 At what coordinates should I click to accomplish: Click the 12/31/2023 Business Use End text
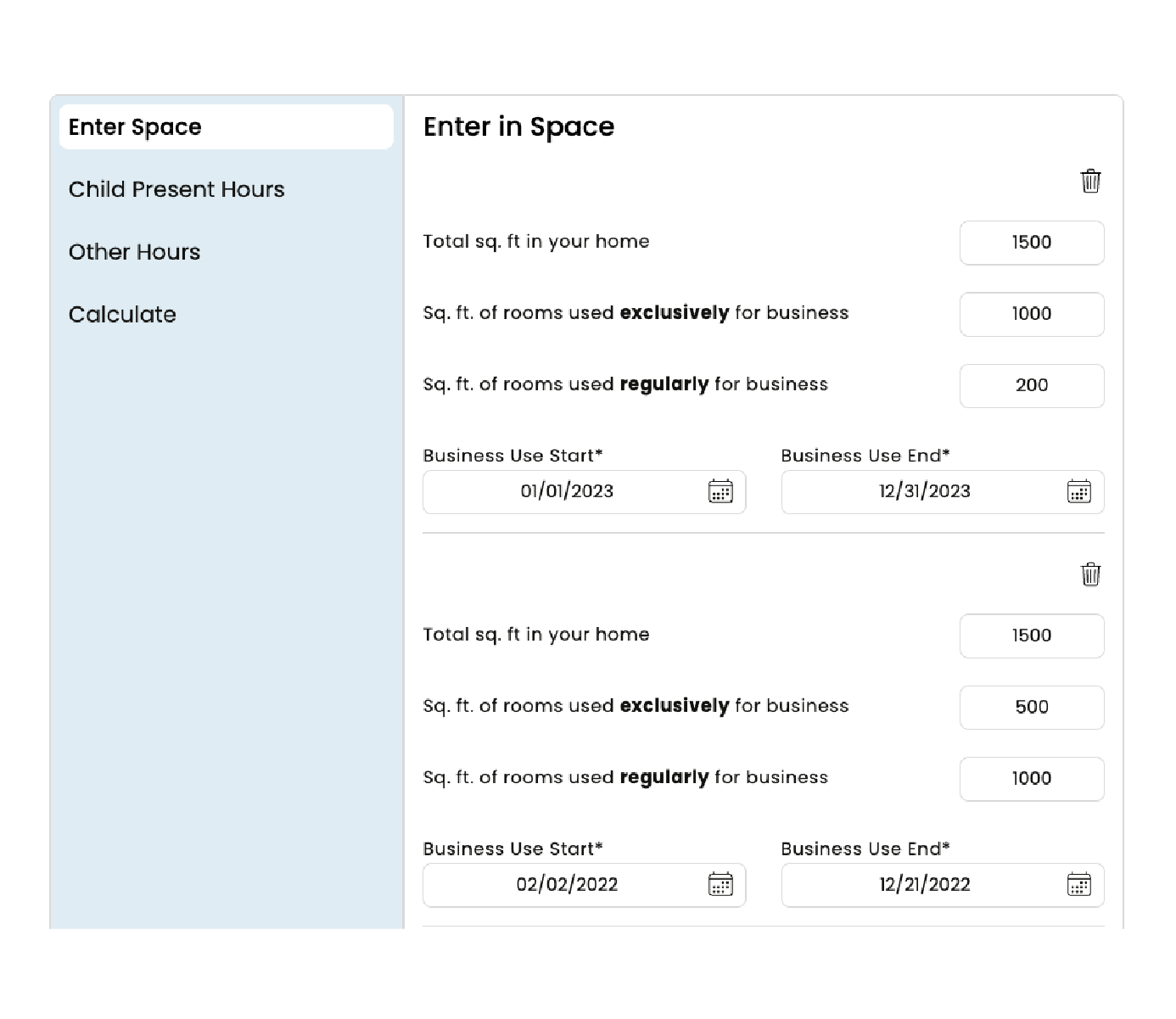click(924, 491)
